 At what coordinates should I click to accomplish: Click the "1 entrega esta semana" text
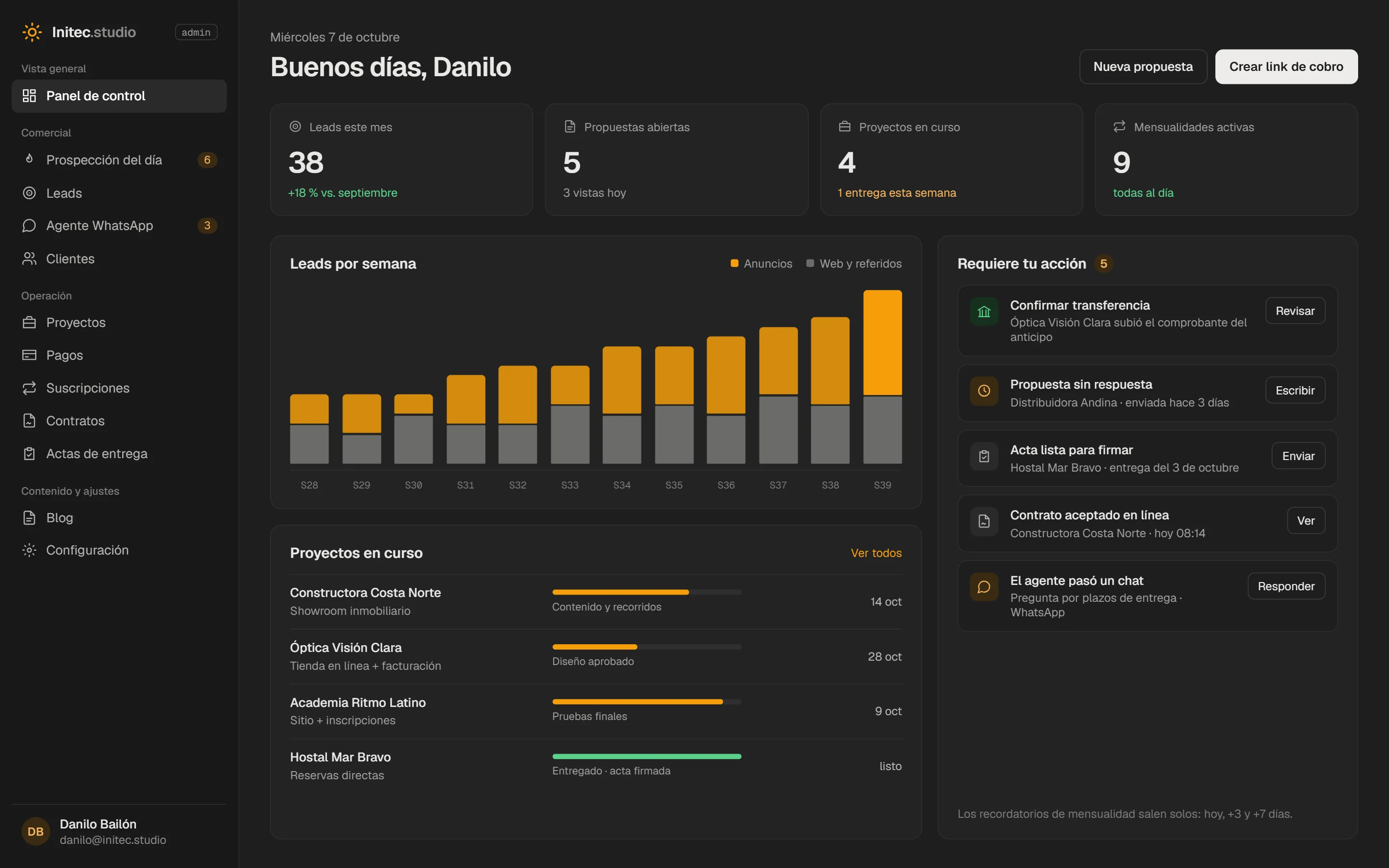[897, 193]
